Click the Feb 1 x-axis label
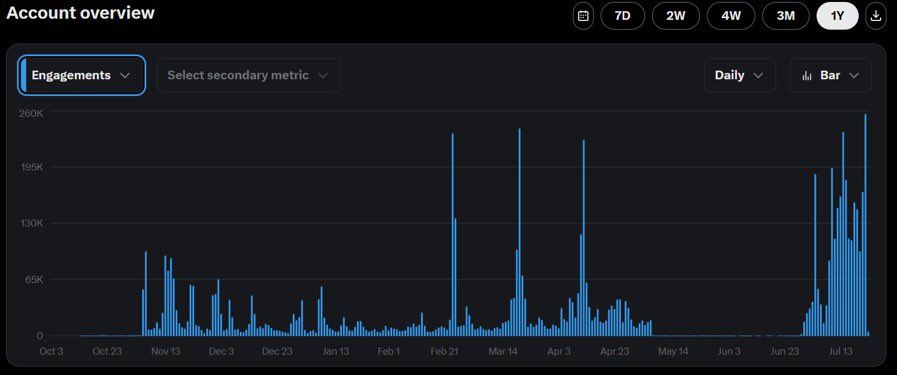Image resolution: width=897 pixels, height=375 pixels. 388,351
